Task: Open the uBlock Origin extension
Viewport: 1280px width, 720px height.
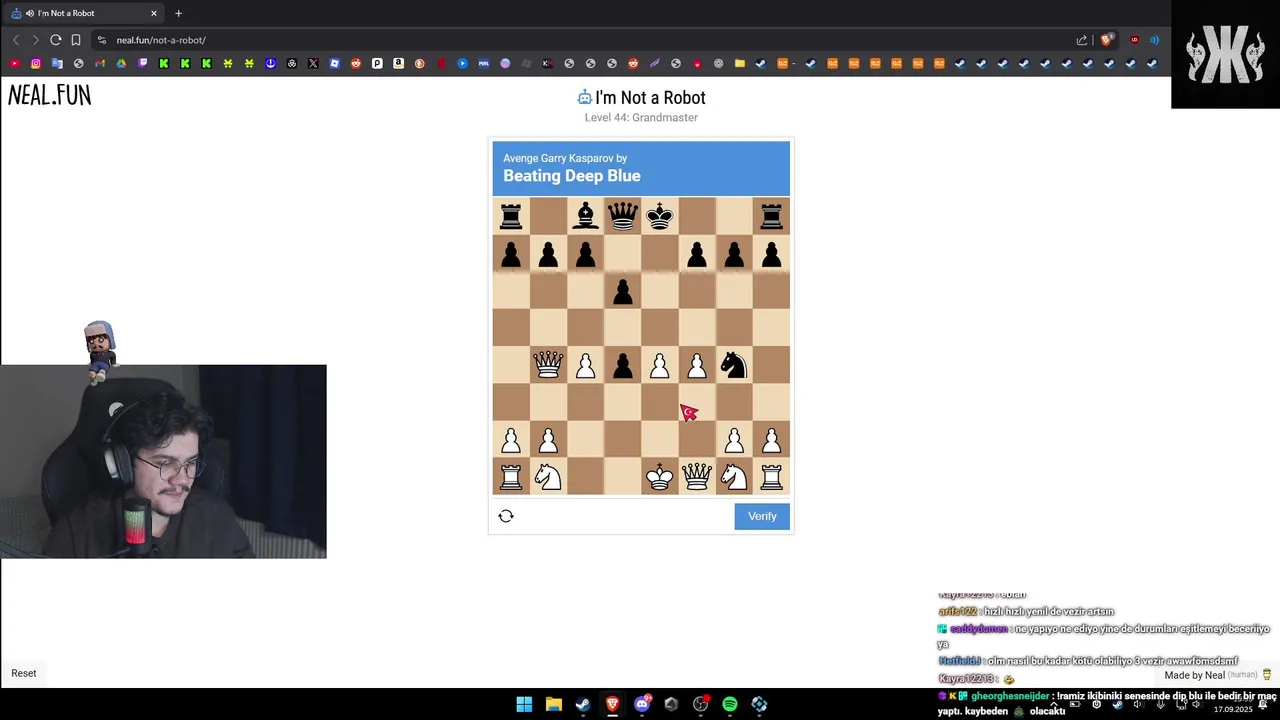Action: coord(1134,40)
